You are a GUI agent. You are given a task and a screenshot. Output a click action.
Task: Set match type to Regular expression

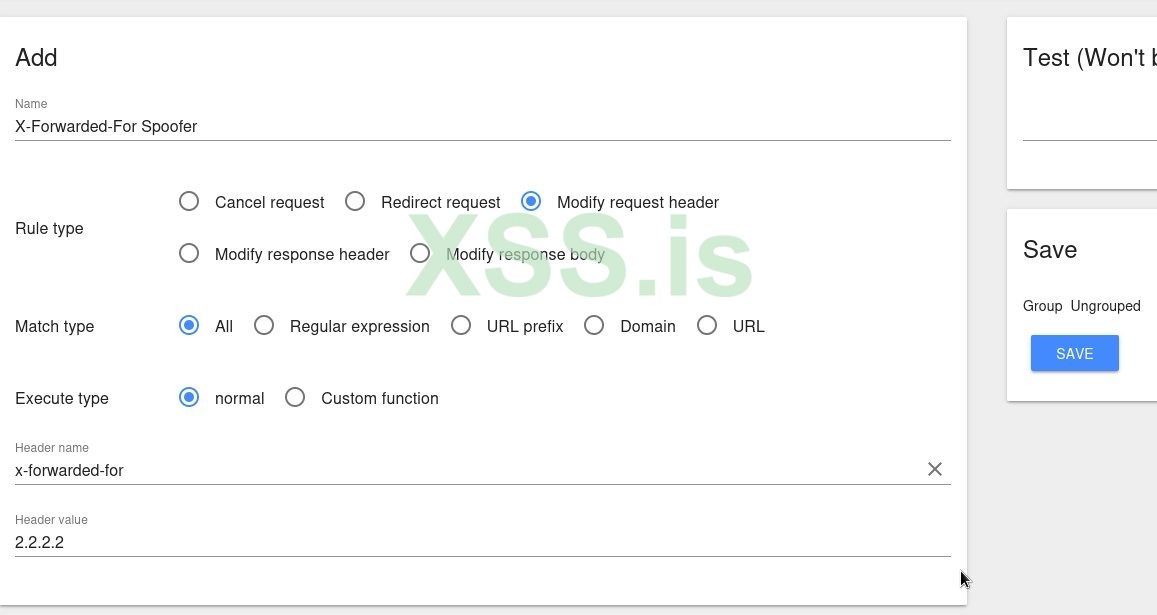click(264, 326)
